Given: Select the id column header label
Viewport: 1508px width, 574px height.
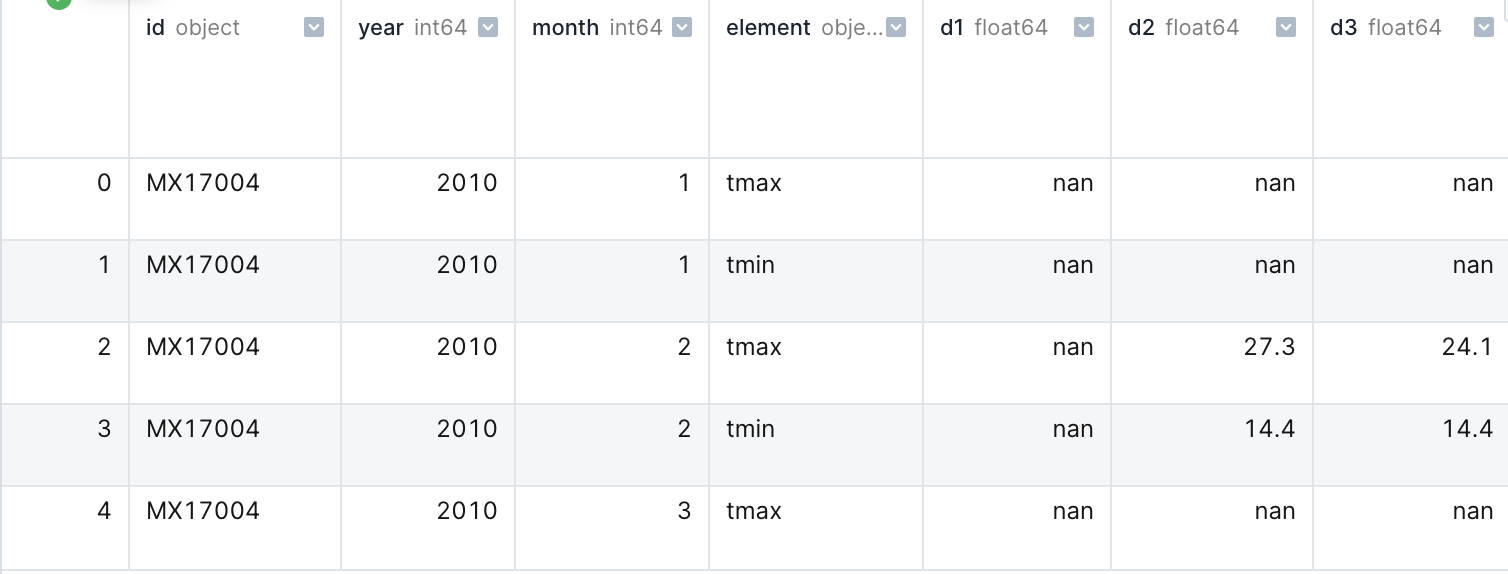Looking at the screenshot, I should click(155, 28).
